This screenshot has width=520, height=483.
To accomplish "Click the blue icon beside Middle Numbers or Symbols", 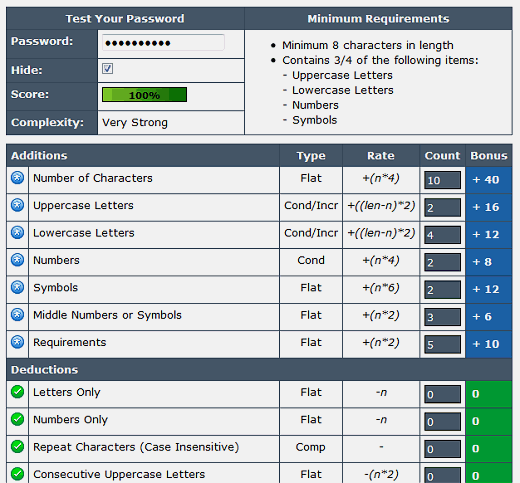I will [x=17, y=314].
